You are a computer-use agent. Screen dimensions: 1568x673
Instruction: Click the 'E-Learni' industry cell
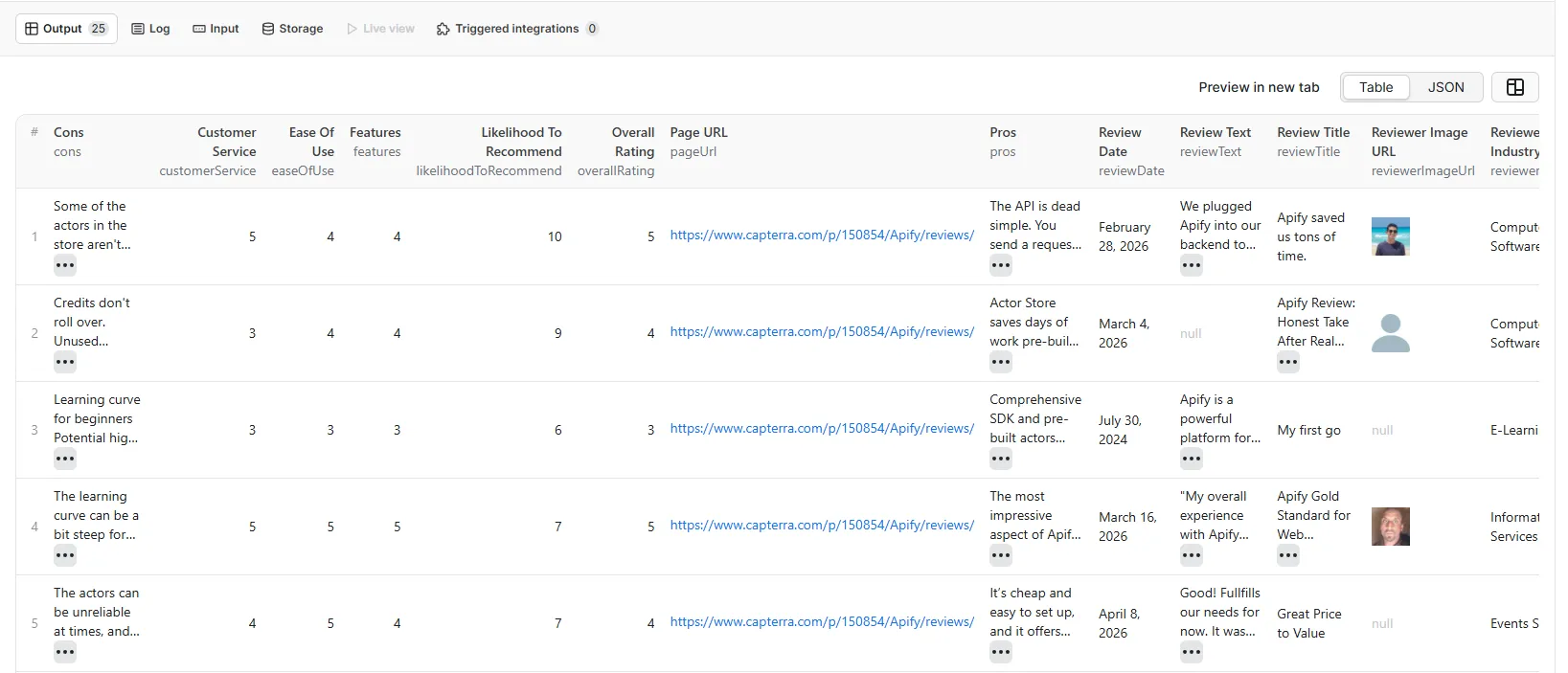1513,431
